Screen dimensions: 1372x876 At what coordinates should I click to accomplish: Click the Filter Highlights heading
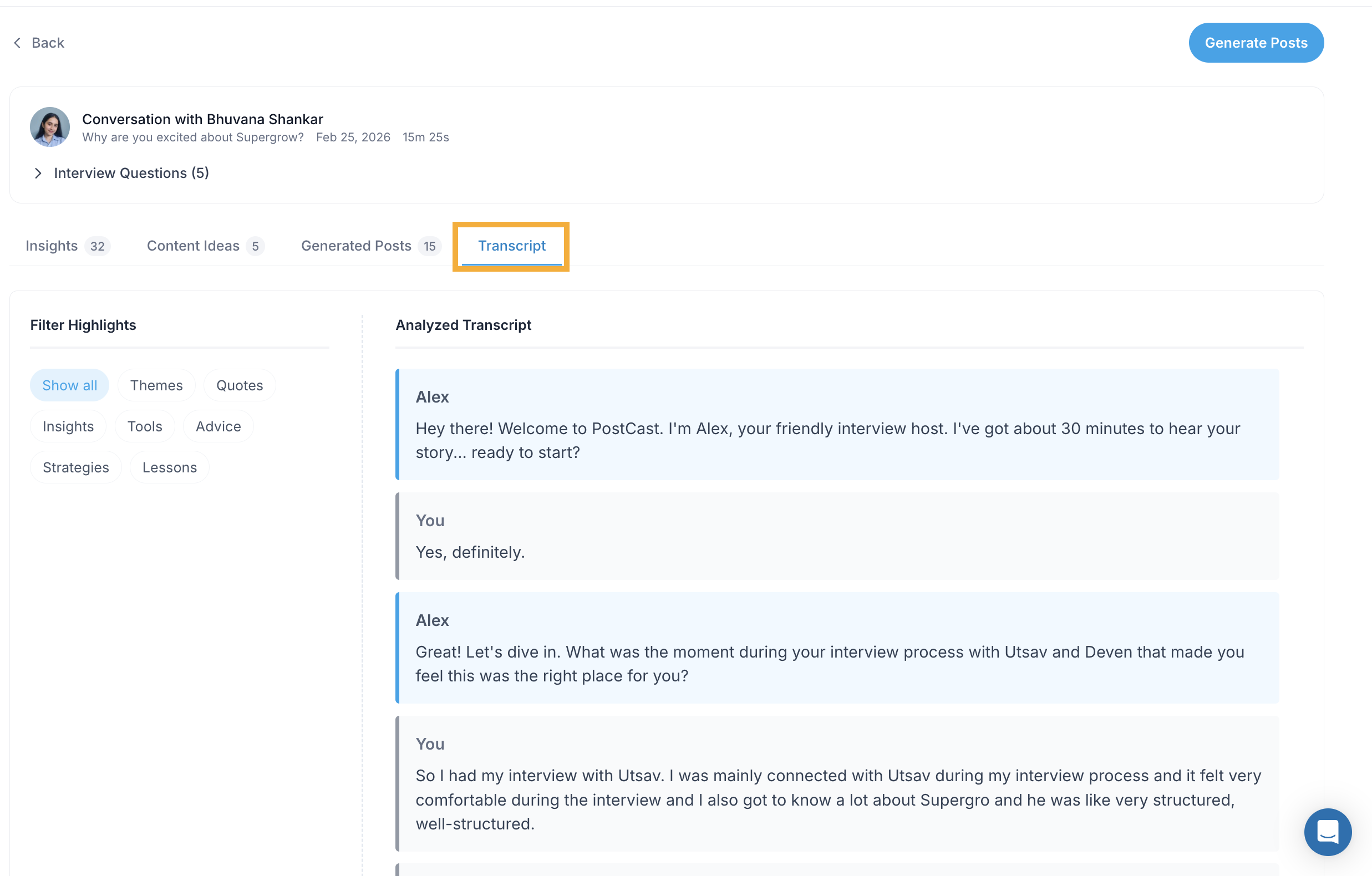[x=83, y=325]
